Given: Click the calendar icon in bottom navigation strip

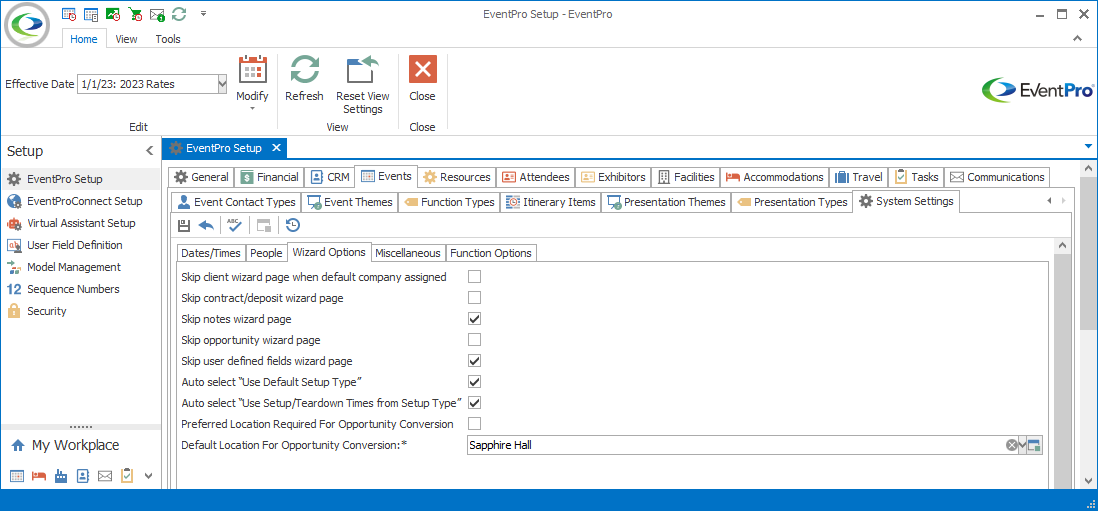Looking at the screenshot, I should tap(18, 476).
